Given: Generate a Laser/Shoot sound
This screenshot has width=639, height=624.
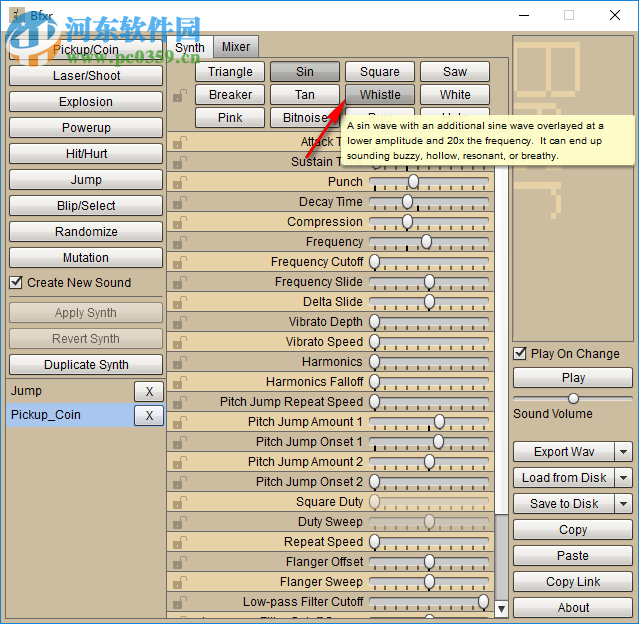Looking at the screenshot, I should coord(86,76).
